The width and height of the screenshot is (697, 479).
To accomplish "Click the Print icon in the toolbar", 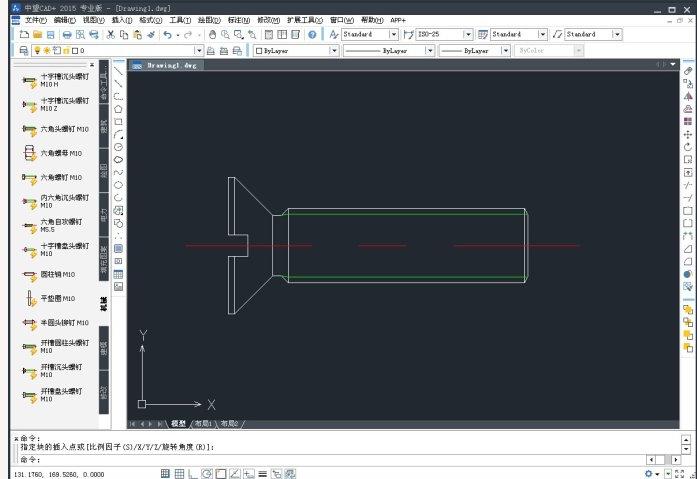I will [x=67, y=34].
